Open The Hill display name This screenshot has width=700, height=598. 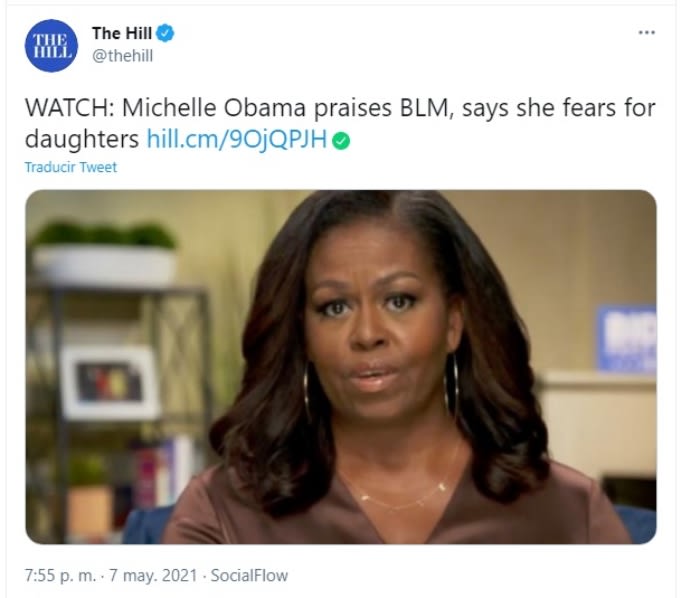[122, 33]
